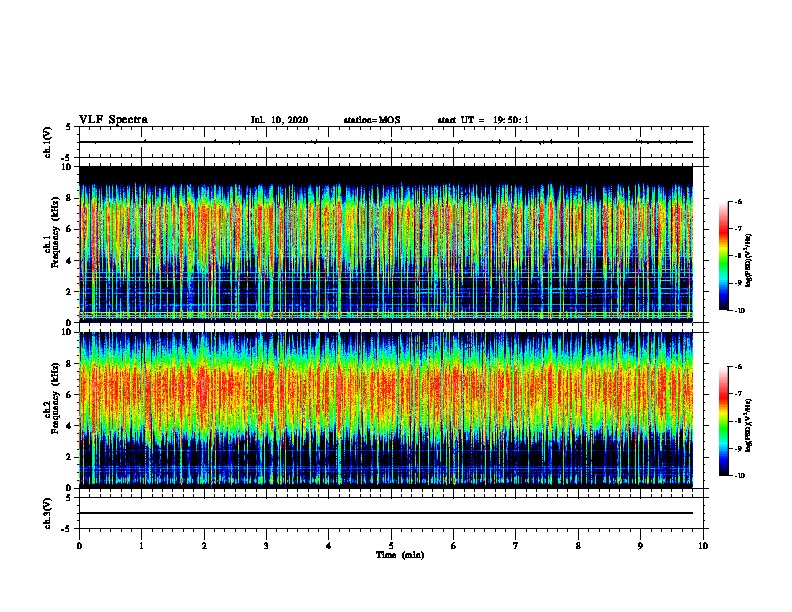Click the ch.2 spectrogram plot area
Image resolution: width=792 pixels, height=612 pixels.
[x=386, y=410]
